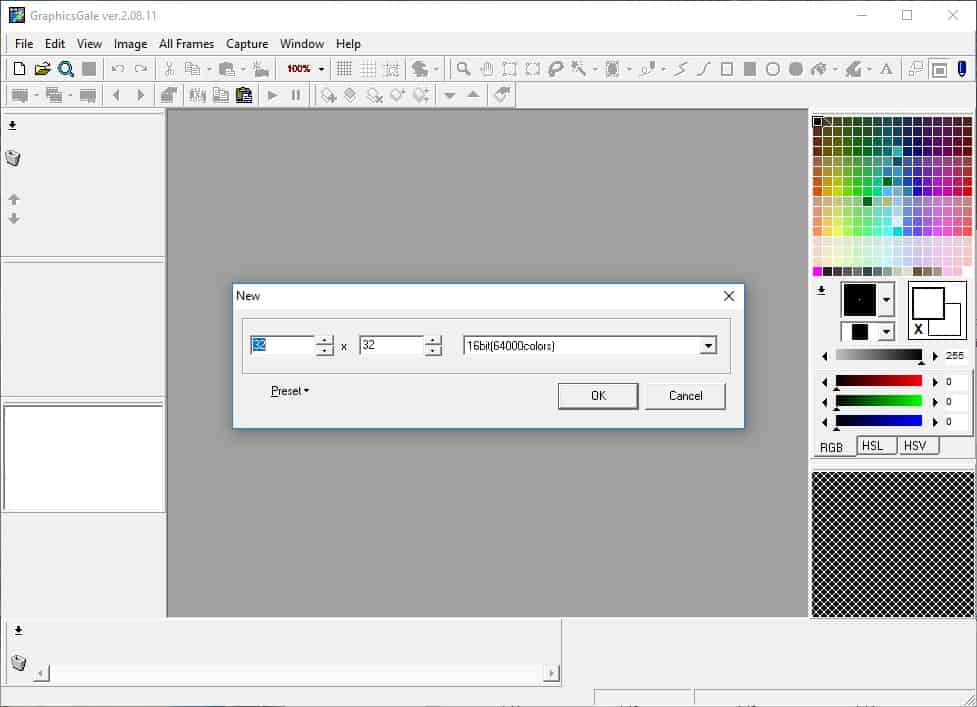Image resolution: width=977 pixels, height=707 pixels.
Task: Open the All Frames menu
Action: point(186,44)
